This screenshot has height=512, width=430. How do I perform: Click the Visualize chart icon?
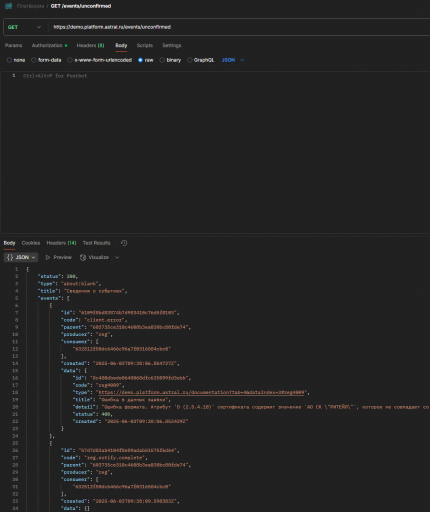pyautogui.click(x=83, y=257)
